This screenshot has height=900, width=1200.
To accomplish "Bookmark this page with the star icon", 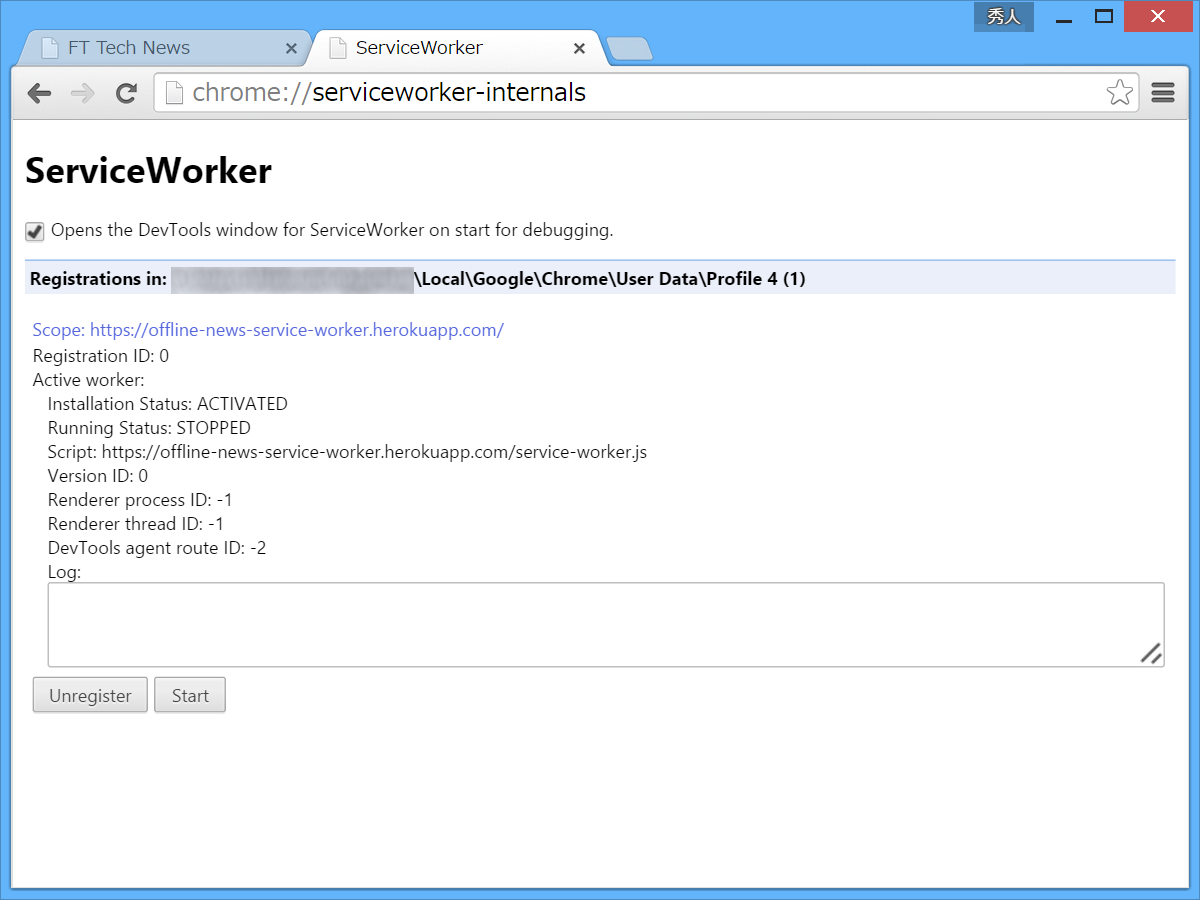I will coord(1119,93).
